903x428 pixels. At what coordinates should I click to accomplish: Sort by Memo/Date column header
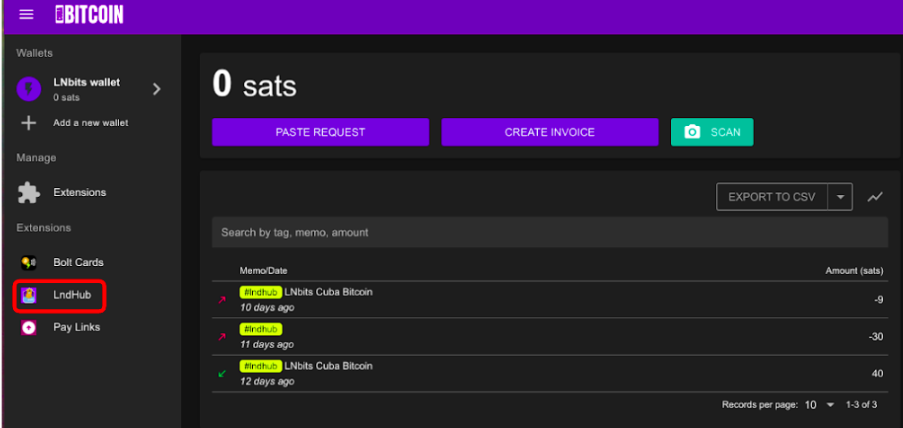click(x=263, y=271)
